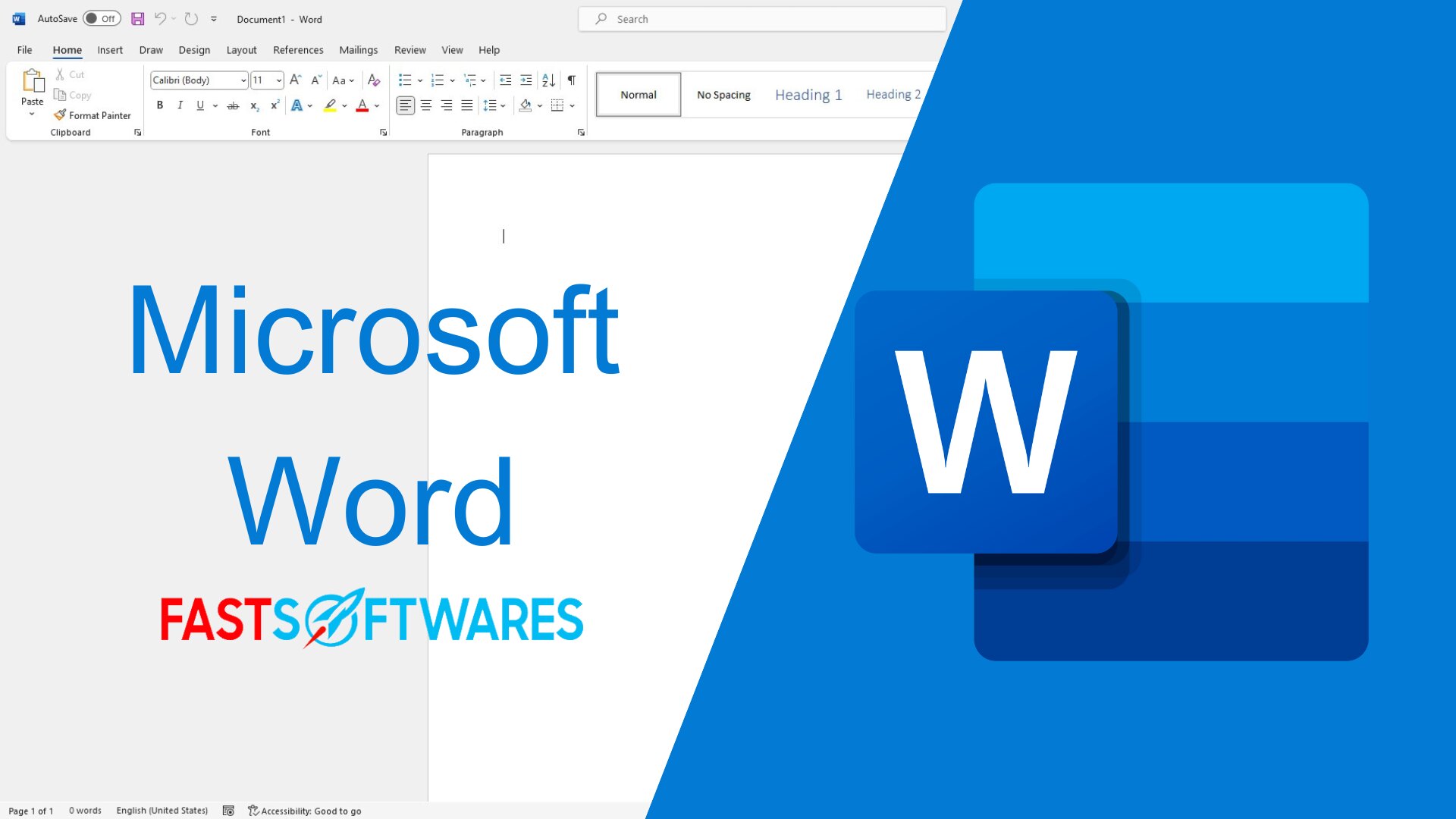The image size is (1456, 819).
Task: Click the Paste clipboard icon
Action: point(33,80)
